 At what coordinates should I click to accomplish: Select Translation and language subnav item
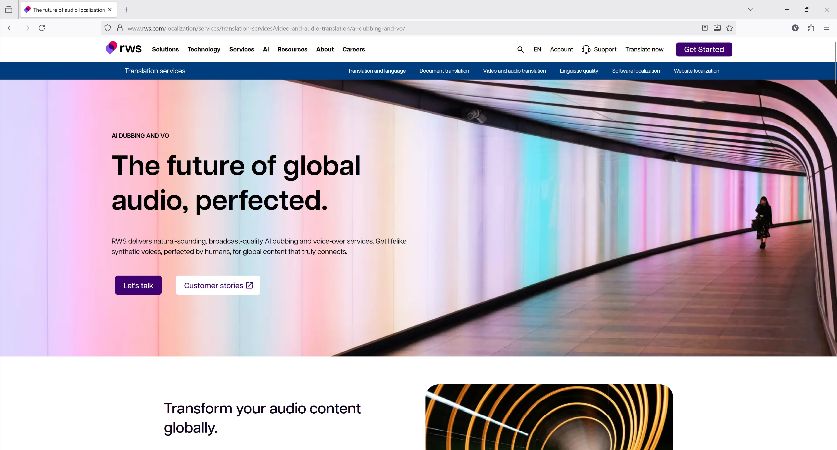pos(377,70)
